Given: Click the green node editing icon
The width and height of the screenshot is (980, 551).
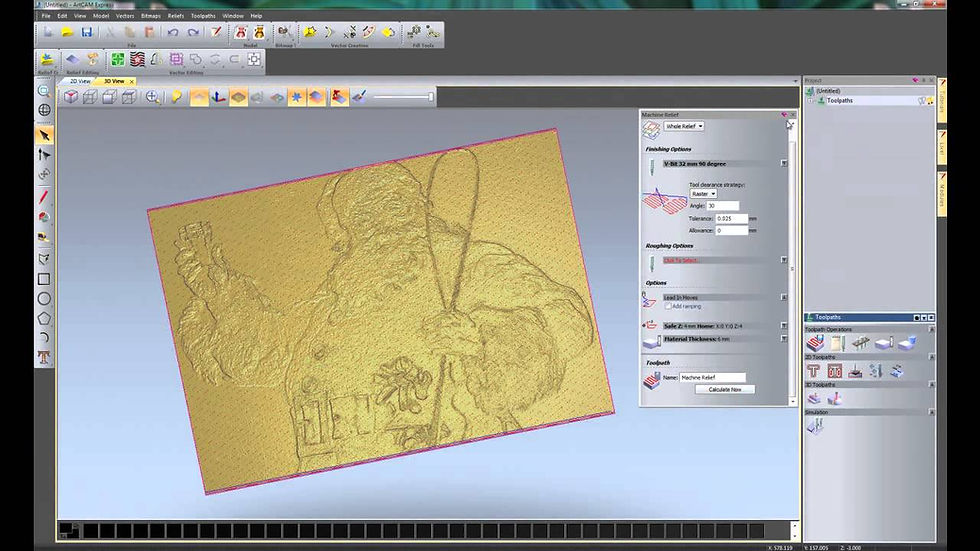Looking at the screenshot, I should [x=118, y=59].
